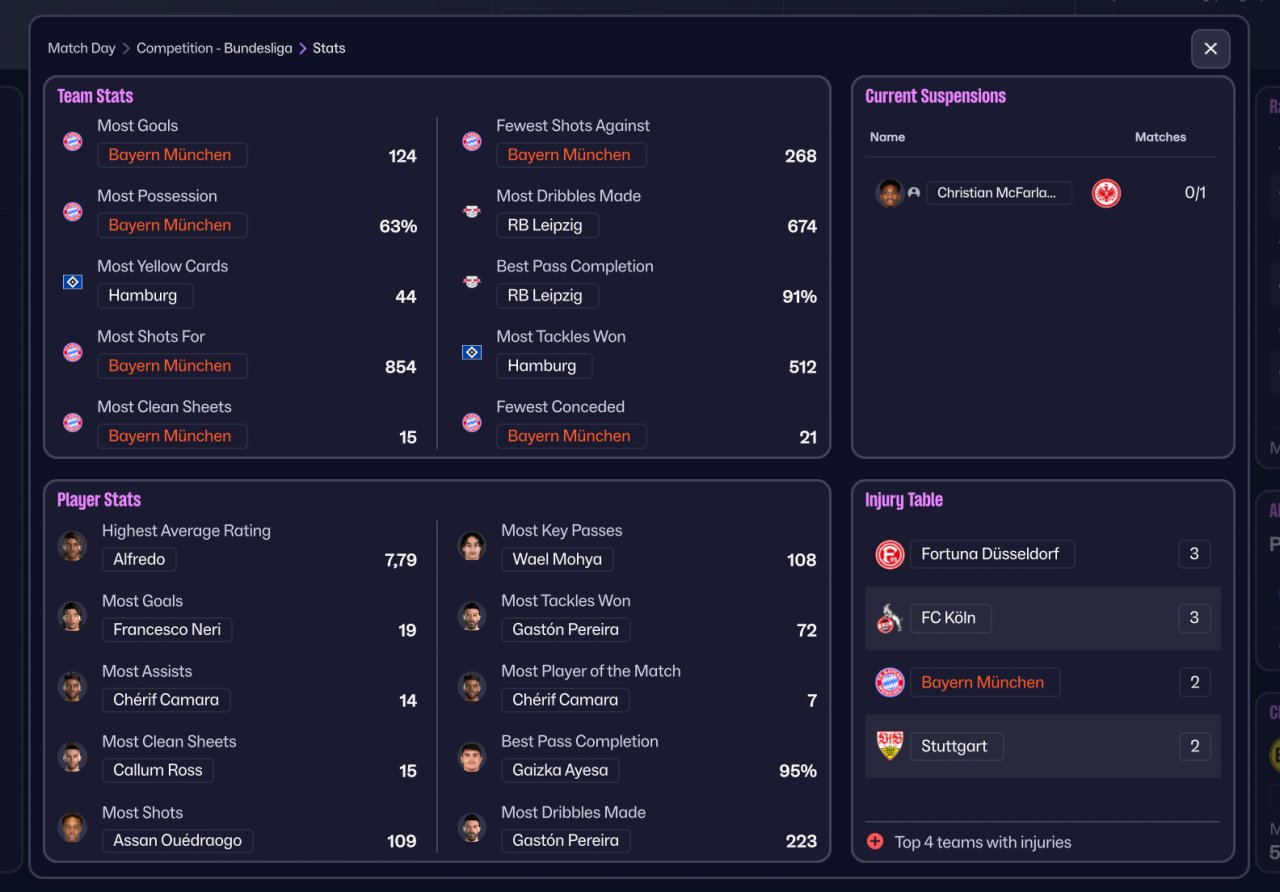This screenshot has width=1280, height=892.
Task: Click Gastón Pereira's portrait beside Most Tackles Won
Action: pyautogui.click(x=472, y=616)
